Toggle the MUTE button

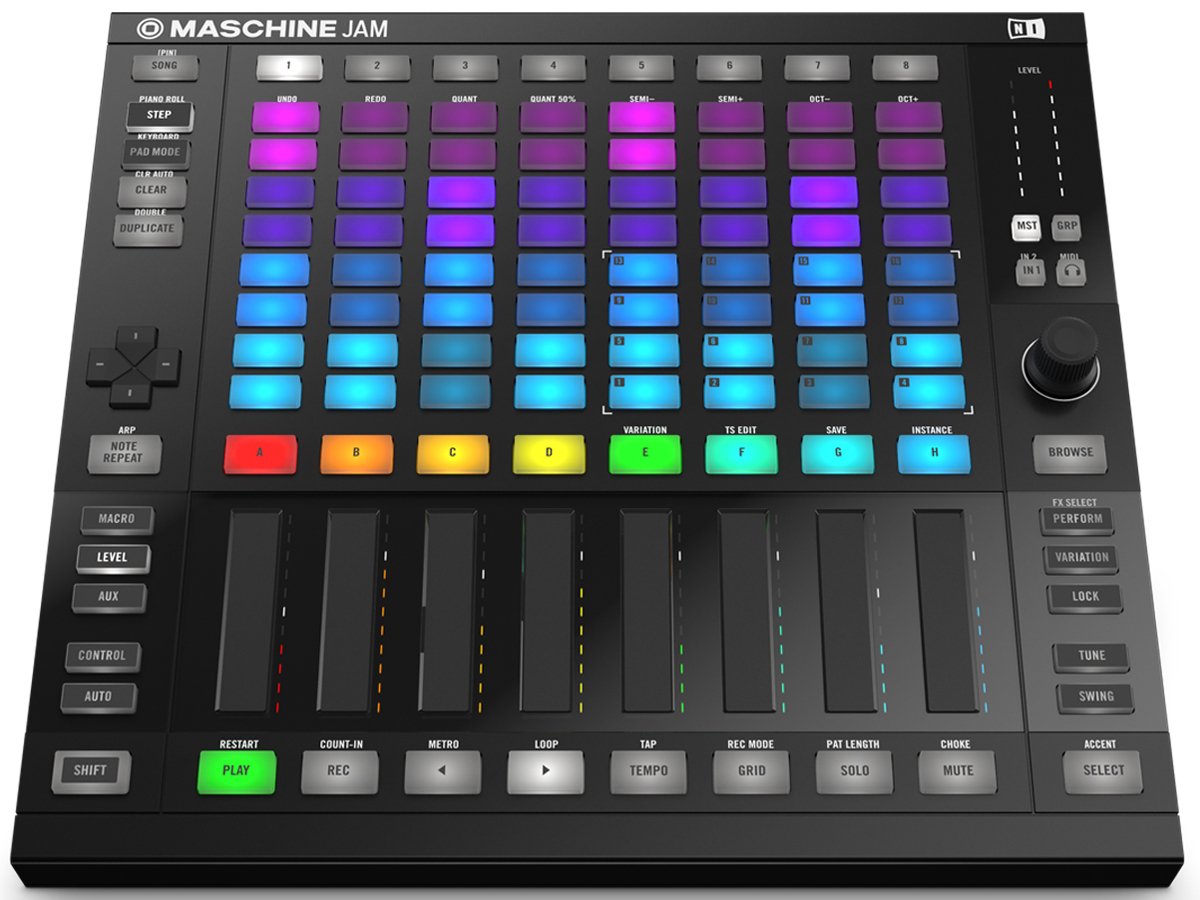tap(957, 771)
